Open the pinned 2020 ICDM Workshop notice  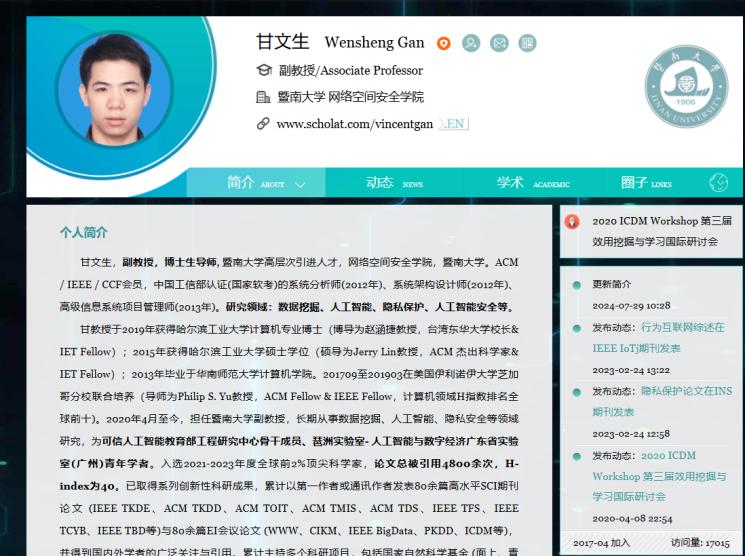pos(662,231)
